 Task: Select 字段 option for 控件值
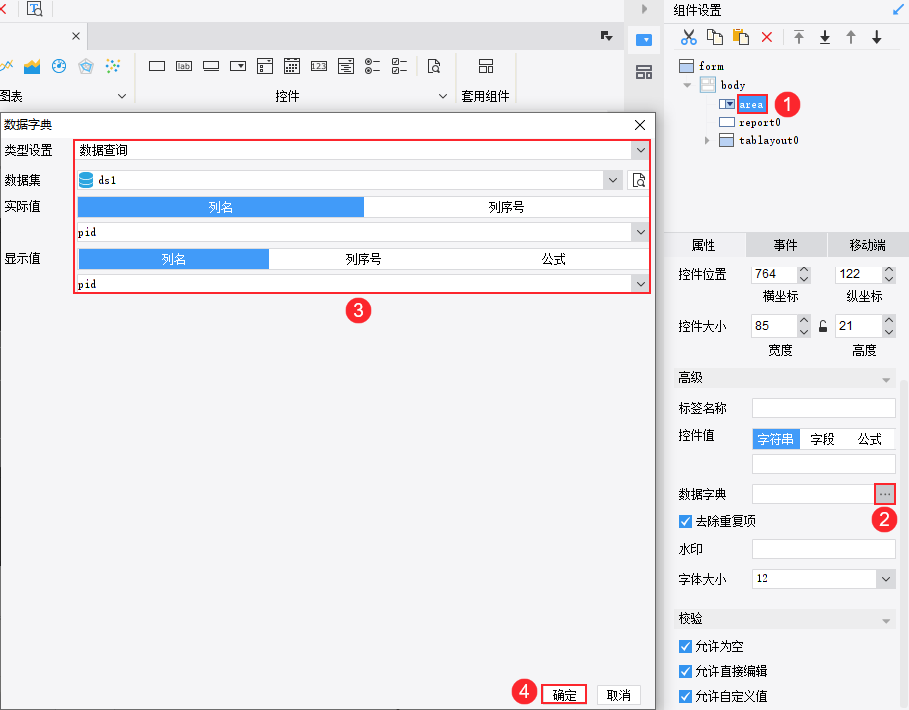tap(822, 439)
